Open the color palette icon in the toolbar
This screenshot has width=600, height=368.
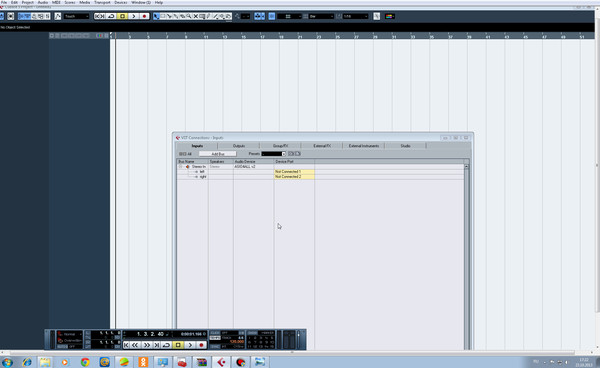[x=390, y=16]
